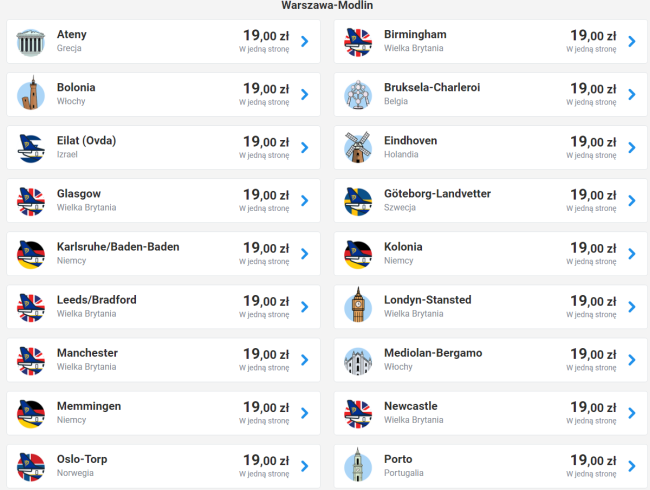650x490 pixels.
Task: Choose the Leeds/Bradford flight
Action: [x=97, y=300]
